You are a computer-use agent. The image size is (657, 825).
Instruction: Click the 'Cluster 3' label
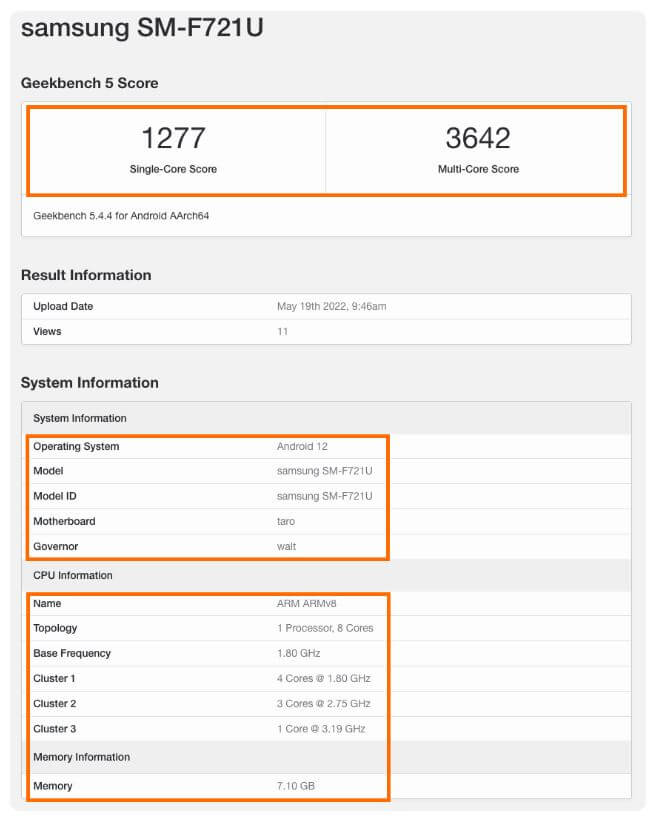click(54, 729)
